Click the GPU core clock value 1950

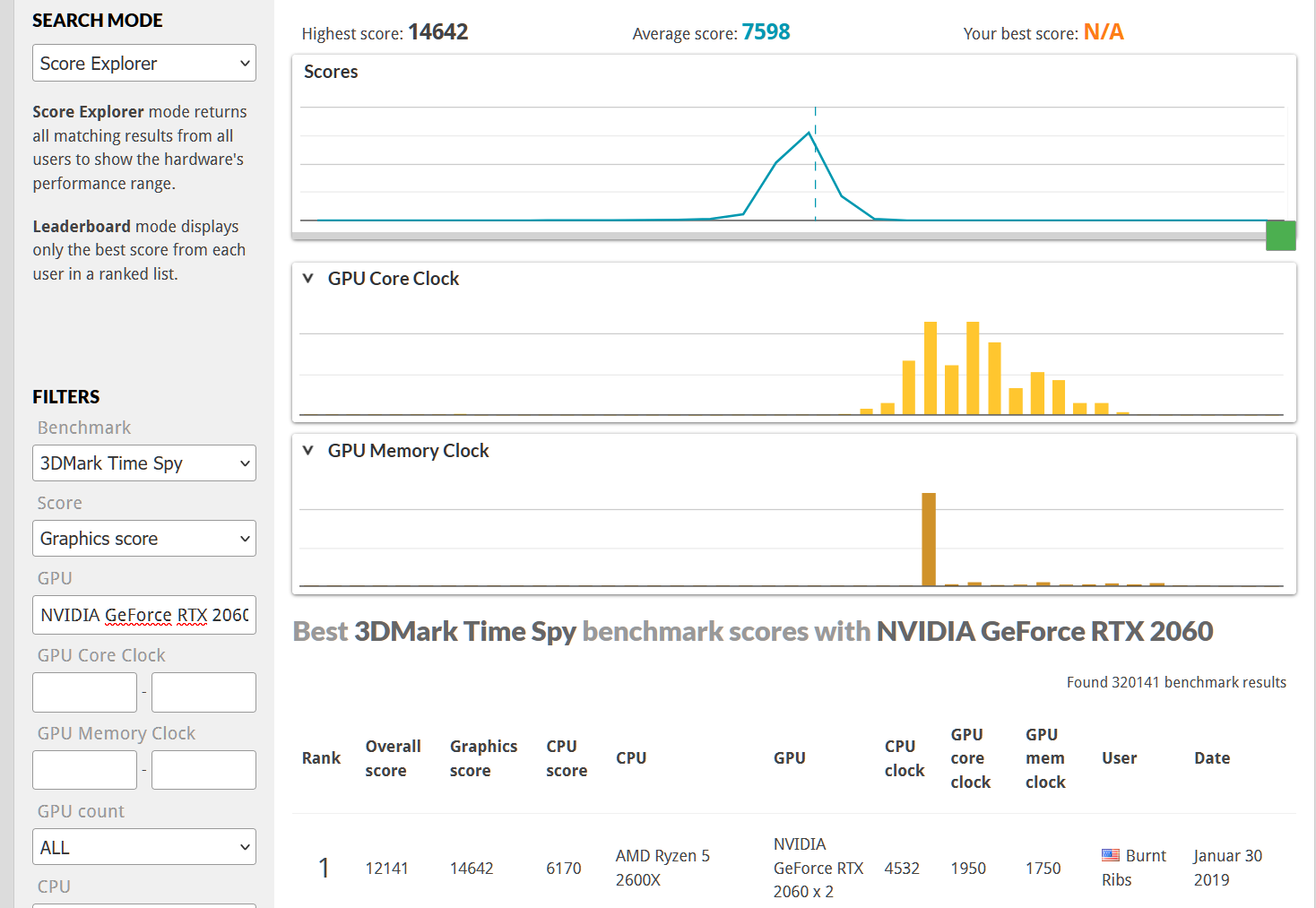tap(968, 868)
